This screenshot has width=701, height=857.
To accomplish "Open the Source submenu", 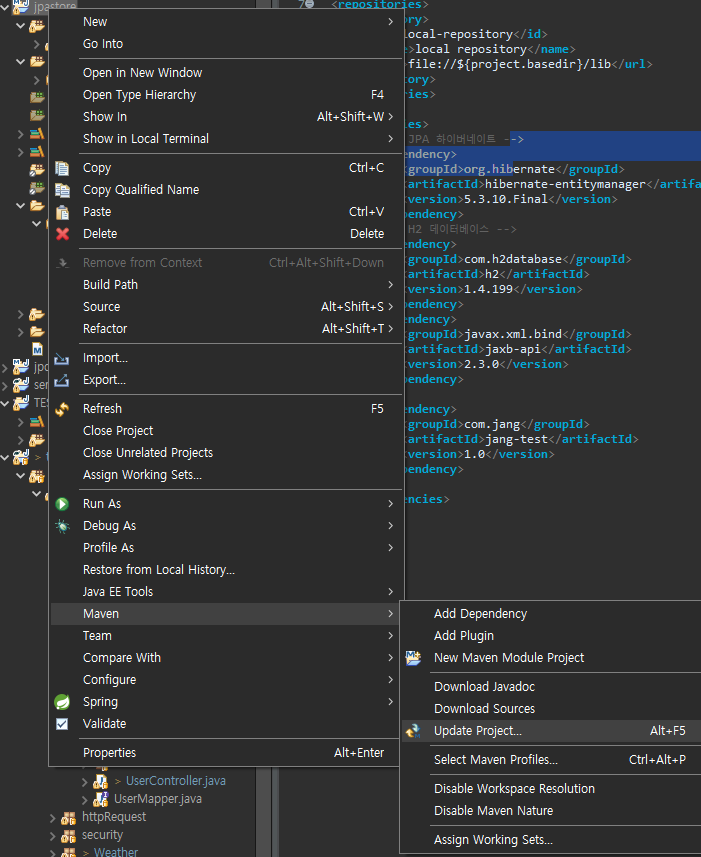I will click(x=226, y=307).
